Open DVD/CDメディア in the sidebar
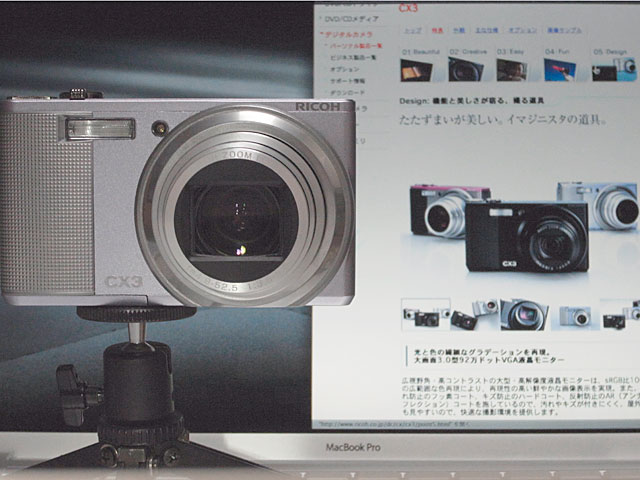The image size is (640, 480). (351, 19)
